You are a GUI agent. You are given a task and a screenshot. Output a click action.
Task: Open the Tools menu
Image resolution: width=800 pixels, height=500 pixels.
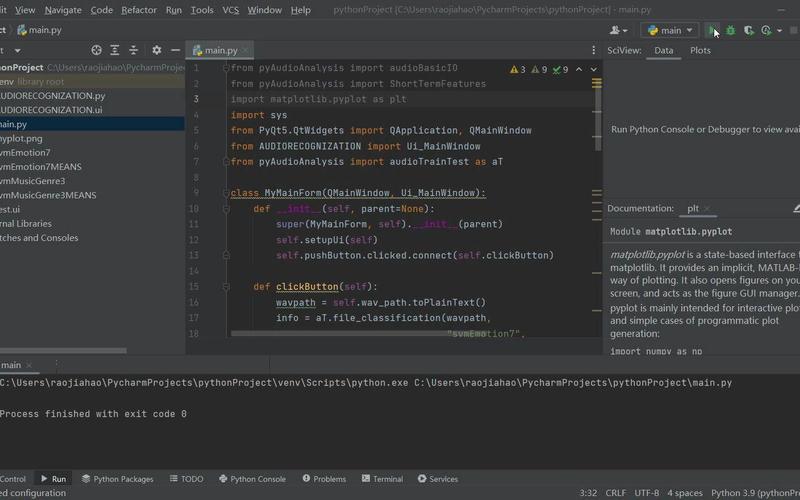point(202,10)
